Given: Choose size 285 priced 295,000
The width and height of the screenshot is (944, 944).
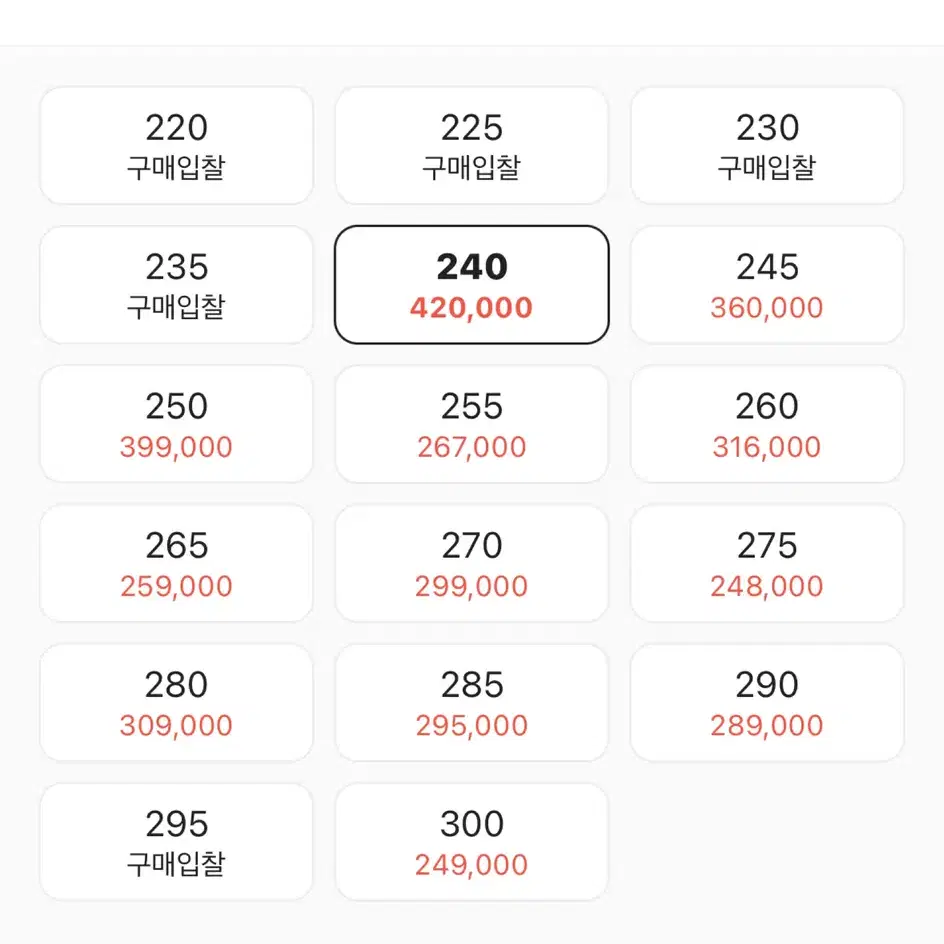Looking at the screenshot, I should (x=471, y=703).
